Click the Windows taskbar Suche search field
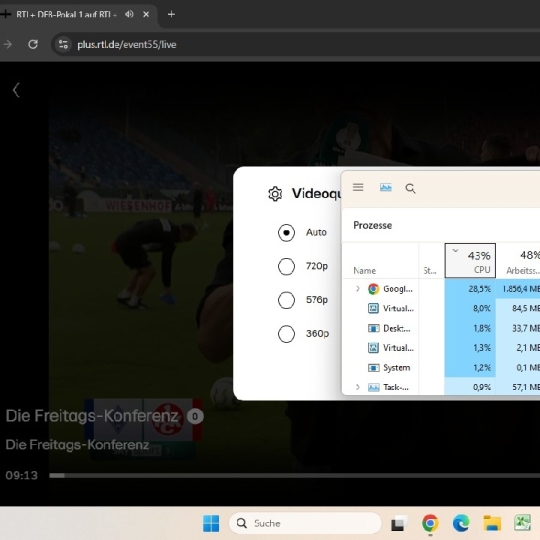 point(305,523)
